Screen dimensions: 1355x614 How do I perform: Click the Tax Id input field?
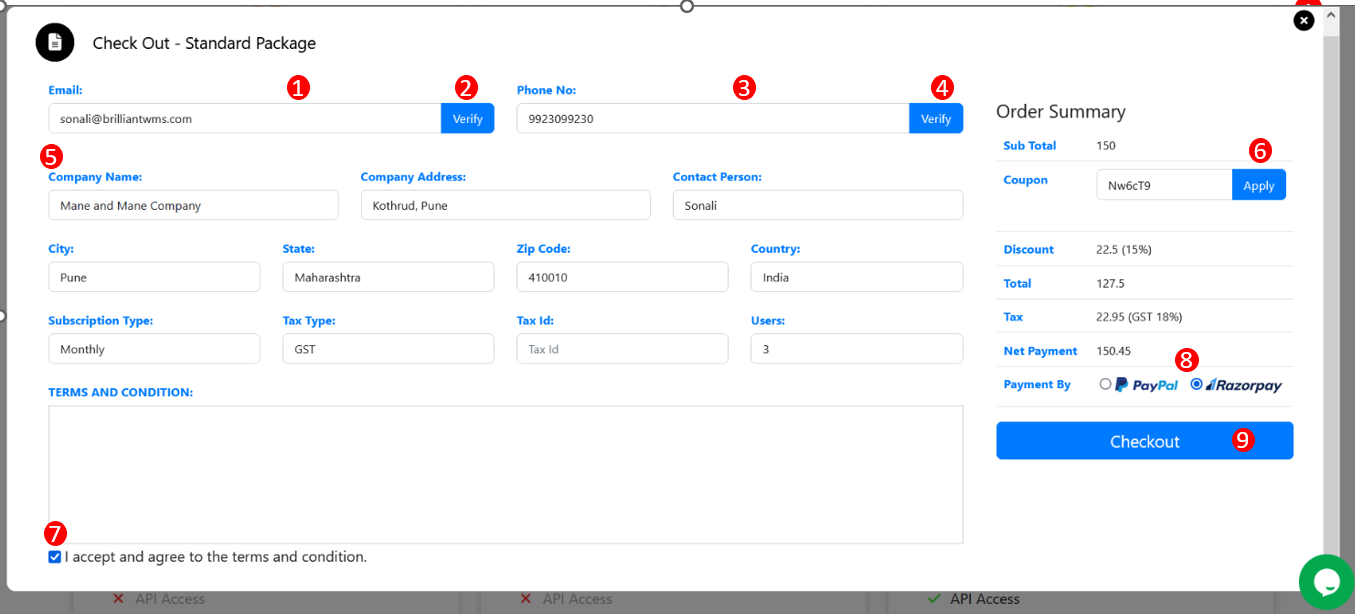pyautogui.click(x=622, y=349)
